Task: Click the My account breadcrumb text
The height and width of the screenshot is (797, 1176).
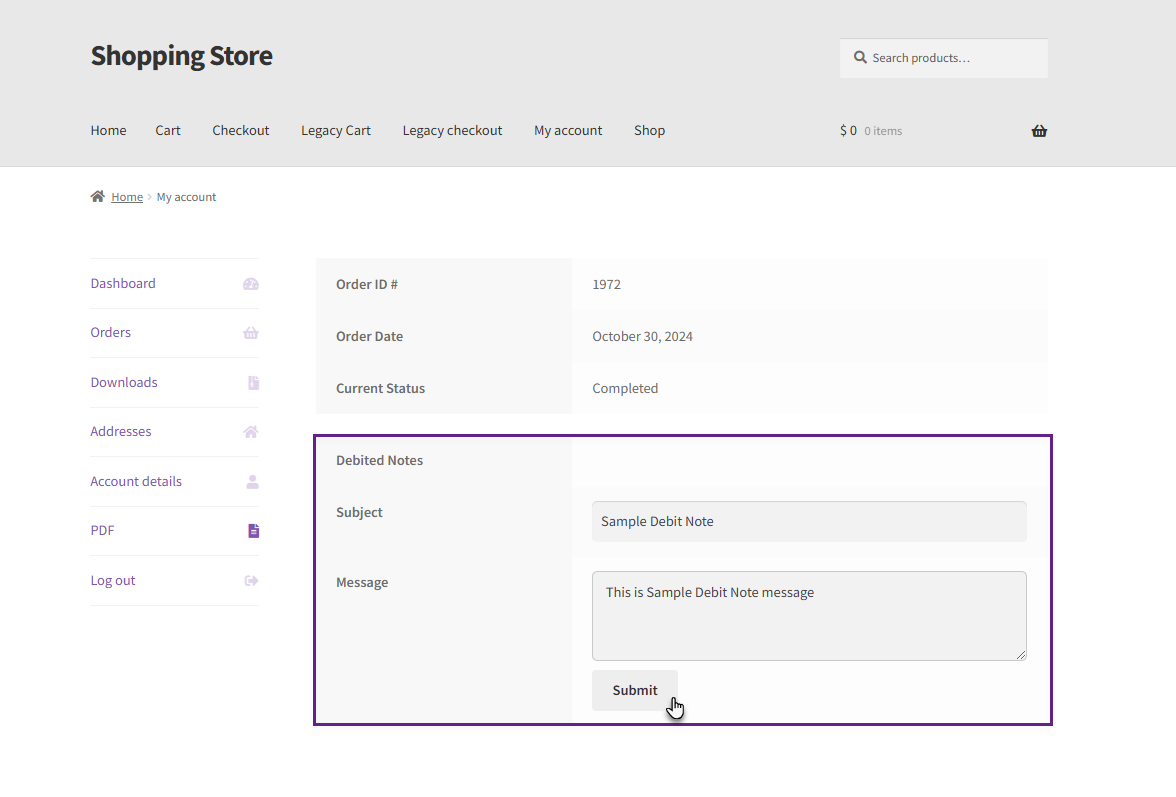Action: [186, 197]
